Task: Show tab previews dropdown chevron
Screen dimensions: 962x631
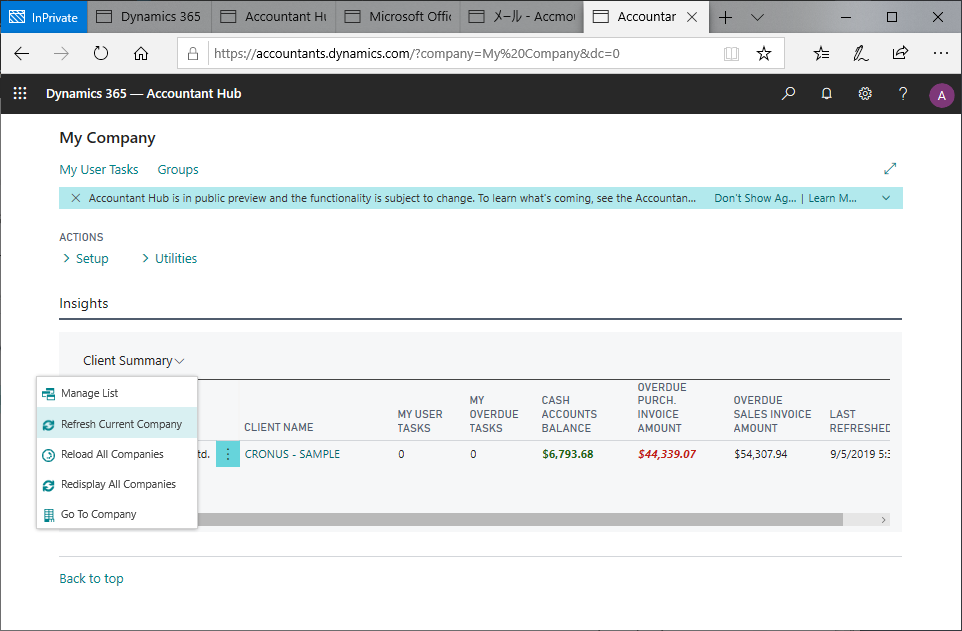Action: pyautogui.click(x=757, y=17)
